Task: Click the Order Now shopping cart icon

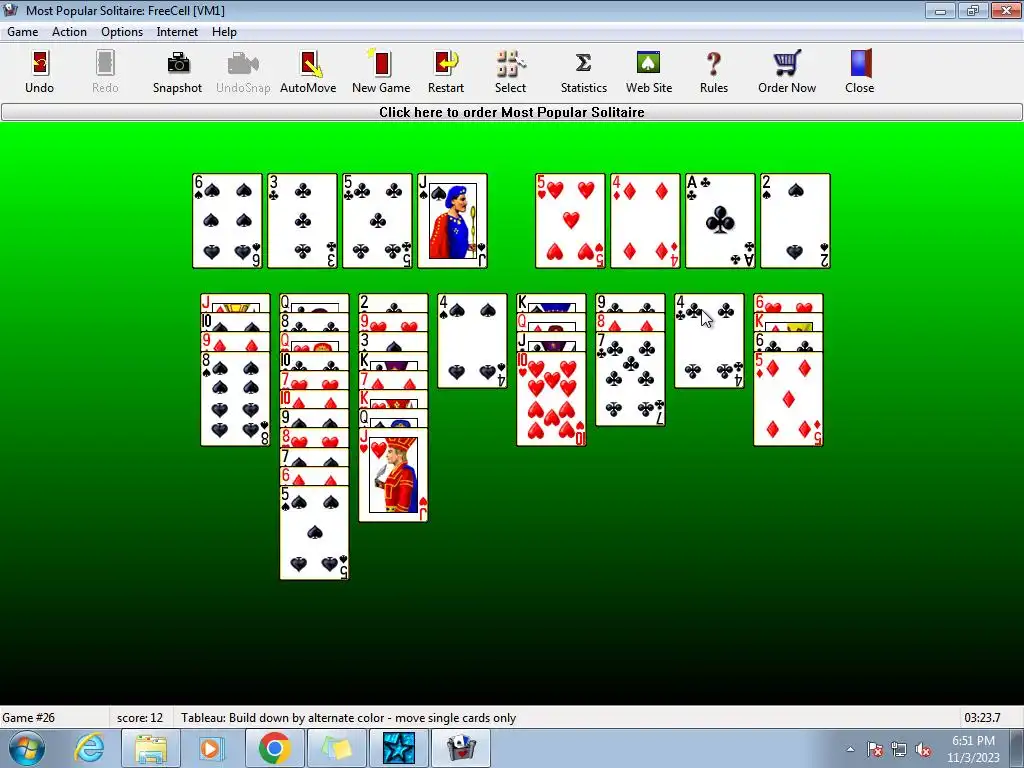Action: (786, 72)
